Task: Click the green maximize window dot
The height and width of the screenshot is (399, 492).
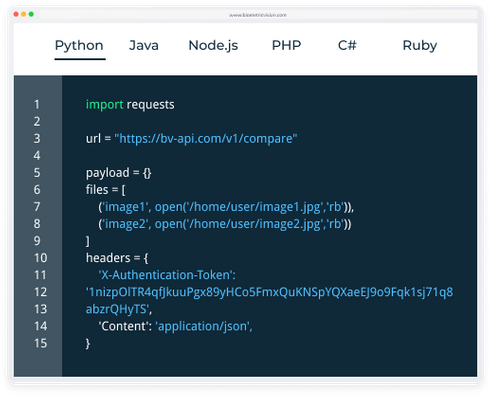Action: pos(31,14)
